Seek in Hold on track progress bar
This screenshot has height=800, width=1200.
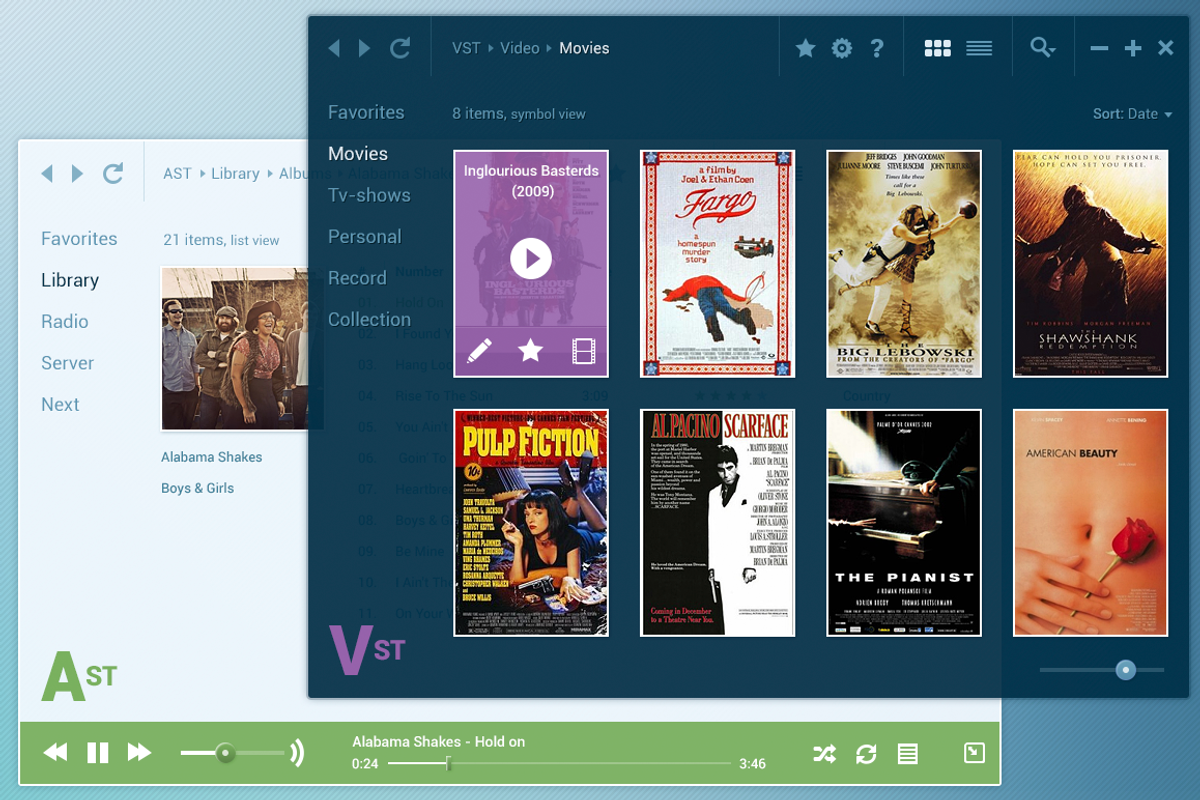point(559,764)
